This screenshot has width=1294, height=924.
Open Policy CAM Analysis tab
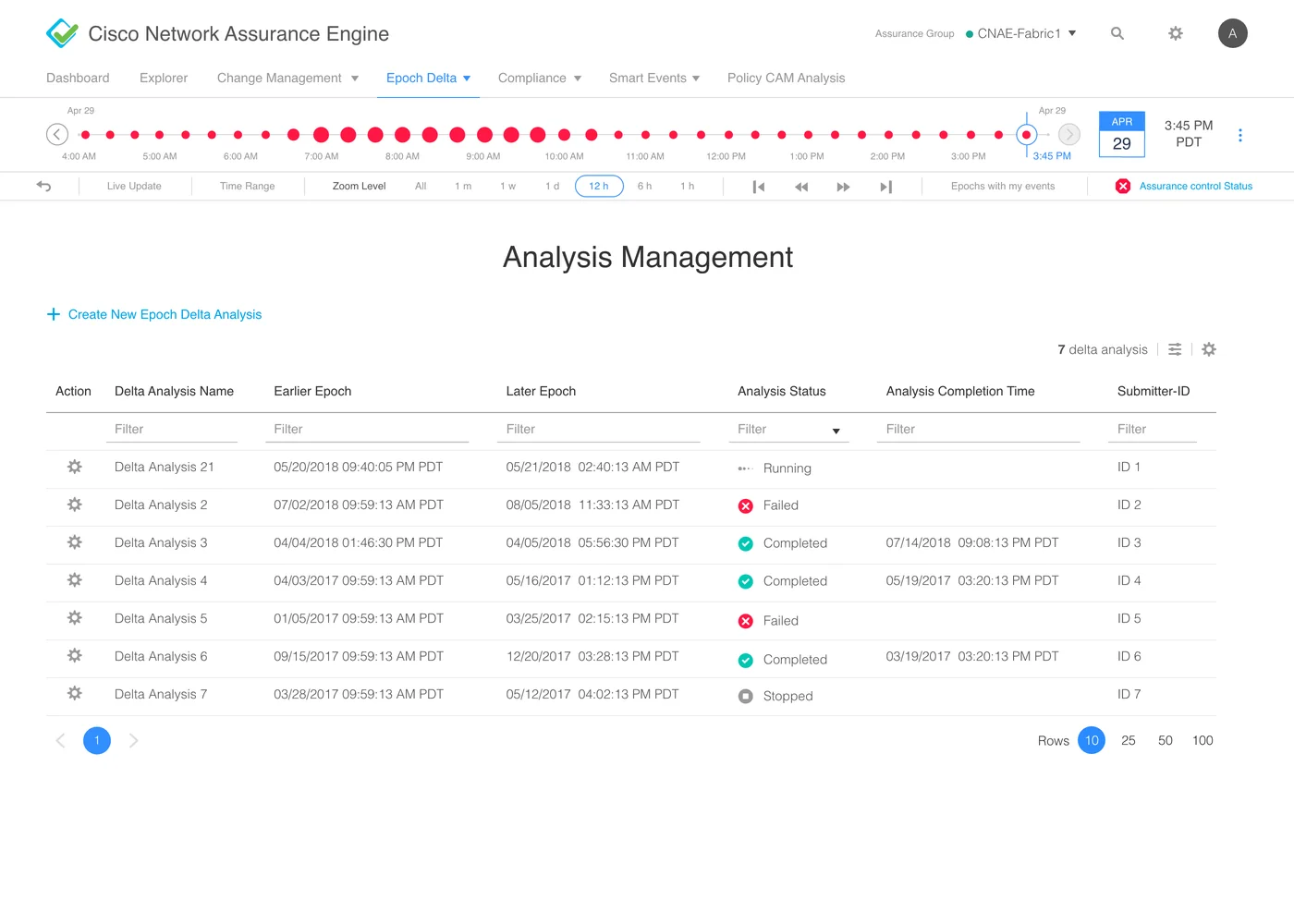(x=787, y=79)
